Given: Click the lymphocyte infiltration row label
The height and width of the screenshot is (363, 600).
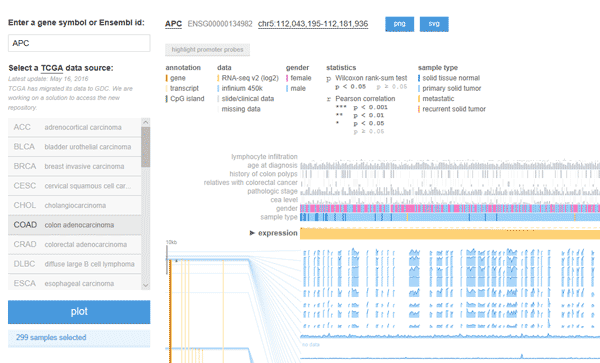Looking at the screenshot, I should pyautogui.click(x=264, y=157).
